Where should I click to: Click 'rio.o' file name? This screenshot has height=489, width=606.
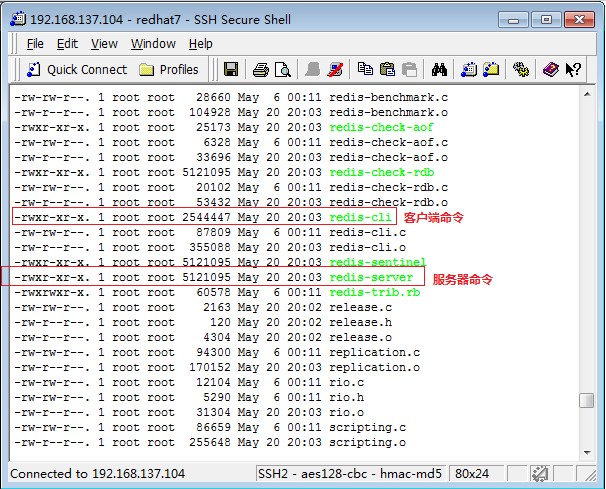pyautogui.click(x=347, y=412)
